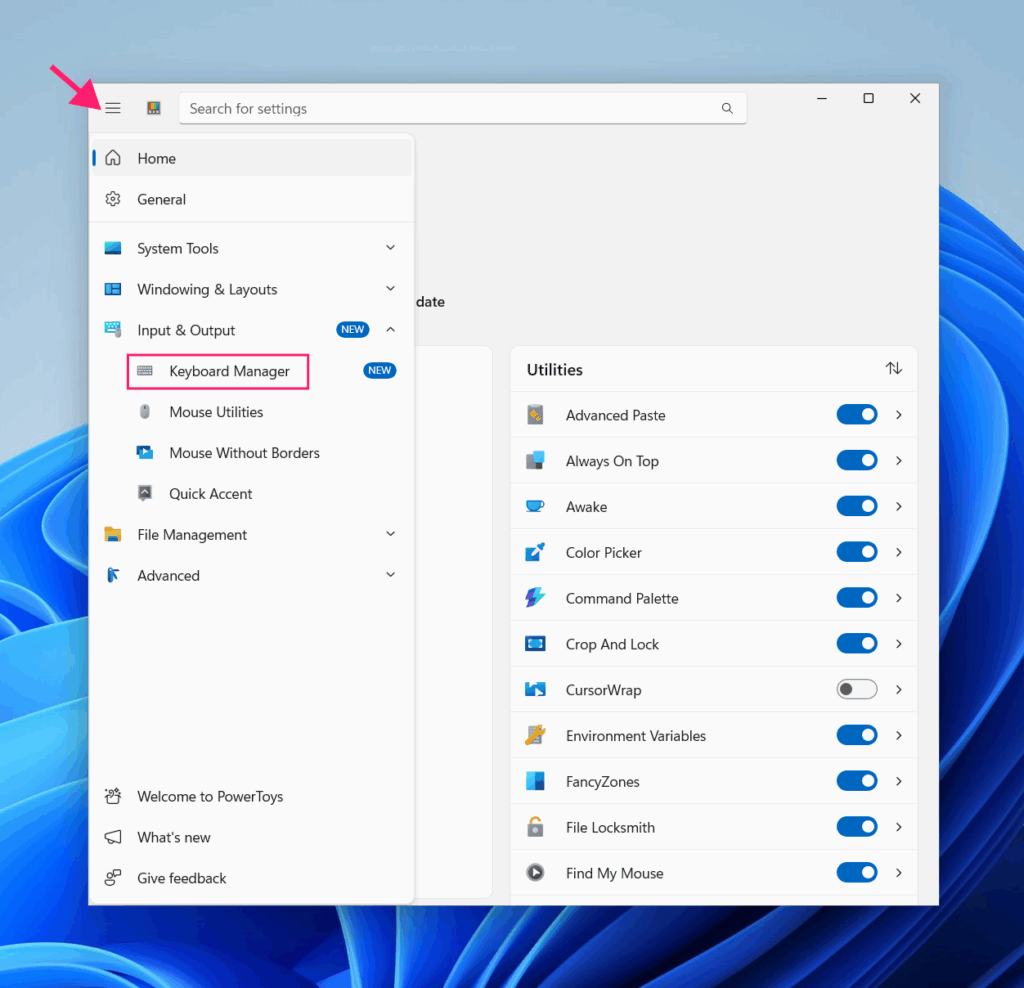Open the Give feedback label
Image resolution: width=1024 pixels, height=988 pixels.
tap(182, 878)
